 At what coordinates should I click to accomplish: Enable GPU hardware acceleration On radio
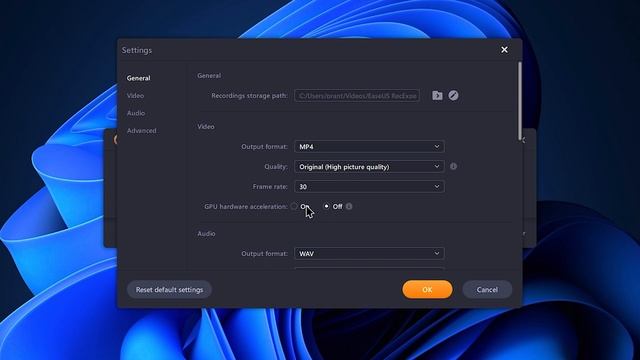[x=294, y=207]
